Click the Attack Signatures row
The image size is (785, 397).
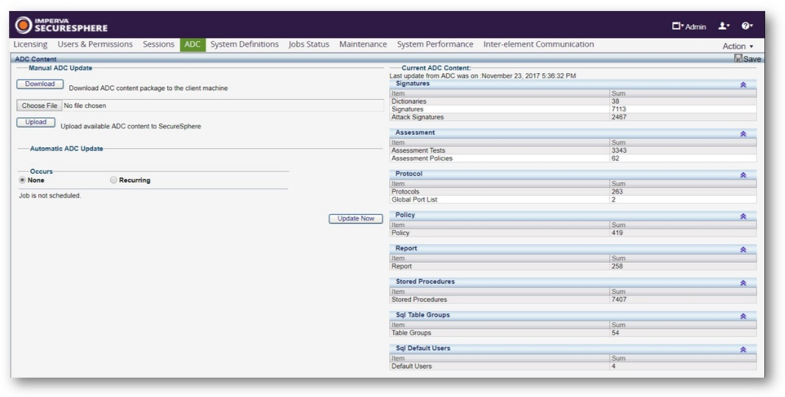click(x=573, y=117)
